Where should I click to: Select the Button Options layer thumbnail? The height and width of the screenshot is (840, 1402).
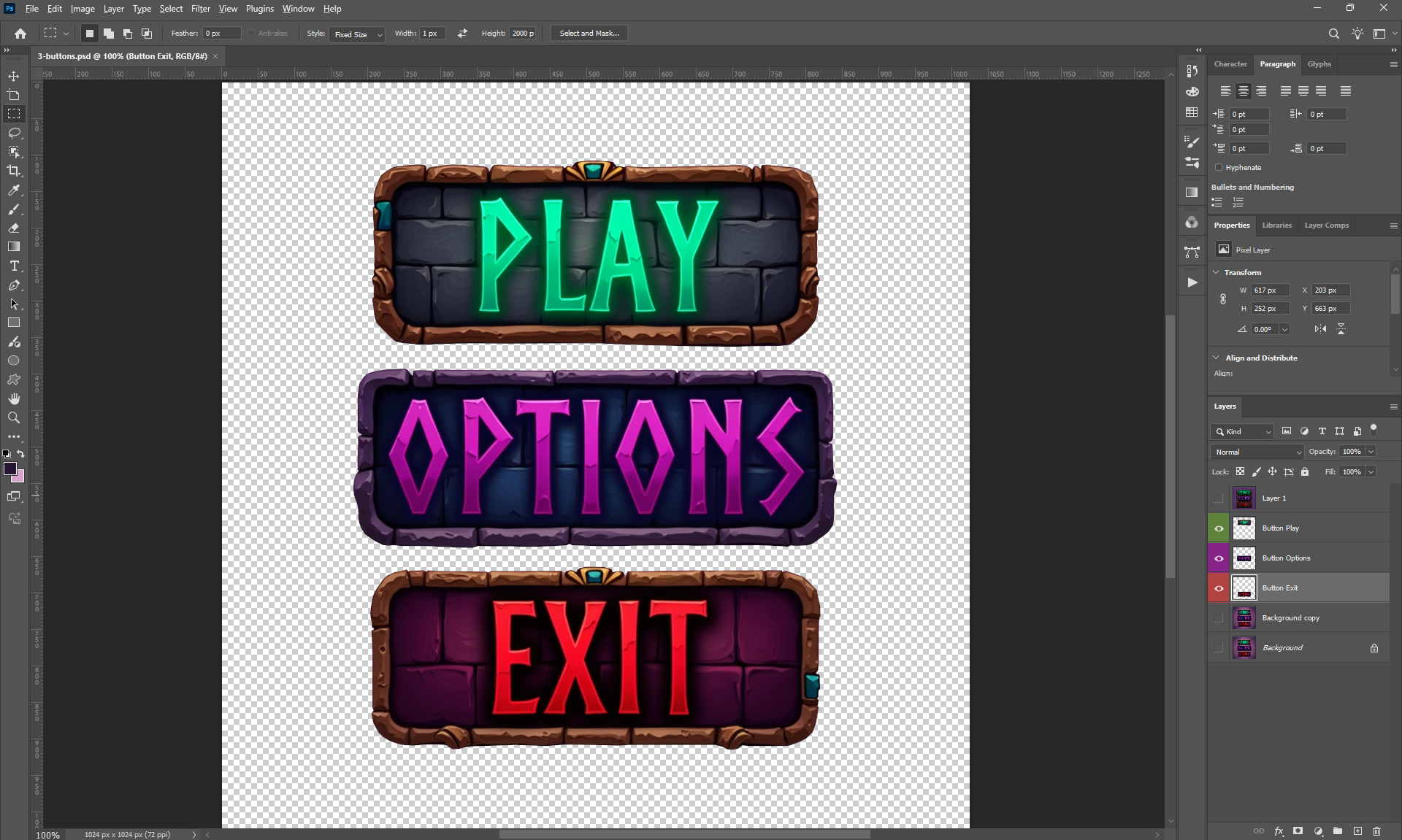(1244, 558)
